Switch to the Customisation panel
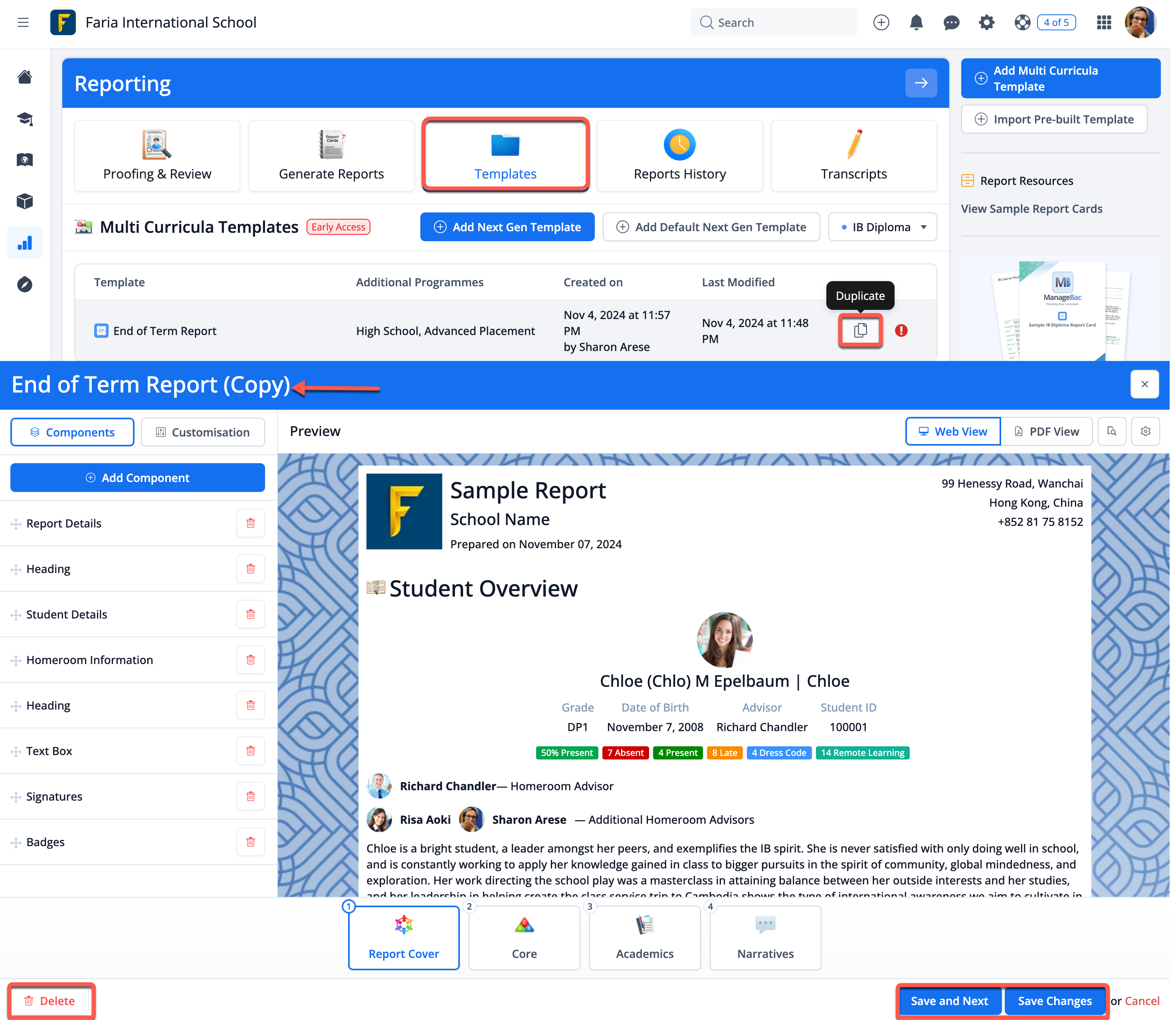The height and width of the screenshot is (1031, 1176). [x=203, y=432]
